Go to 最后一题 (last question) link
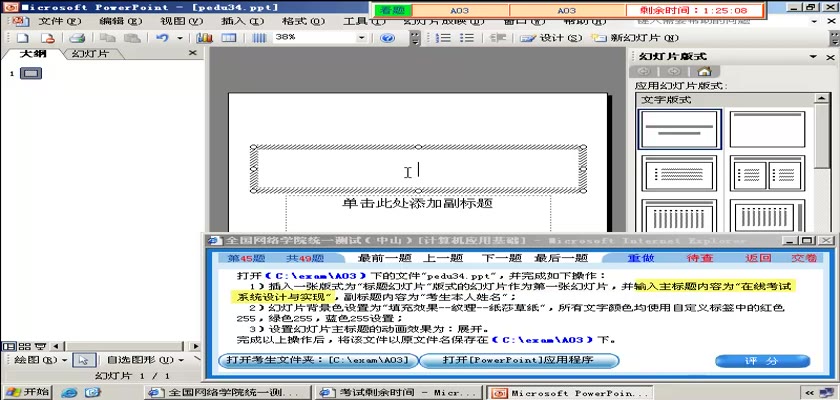 [x=561, y=258]
